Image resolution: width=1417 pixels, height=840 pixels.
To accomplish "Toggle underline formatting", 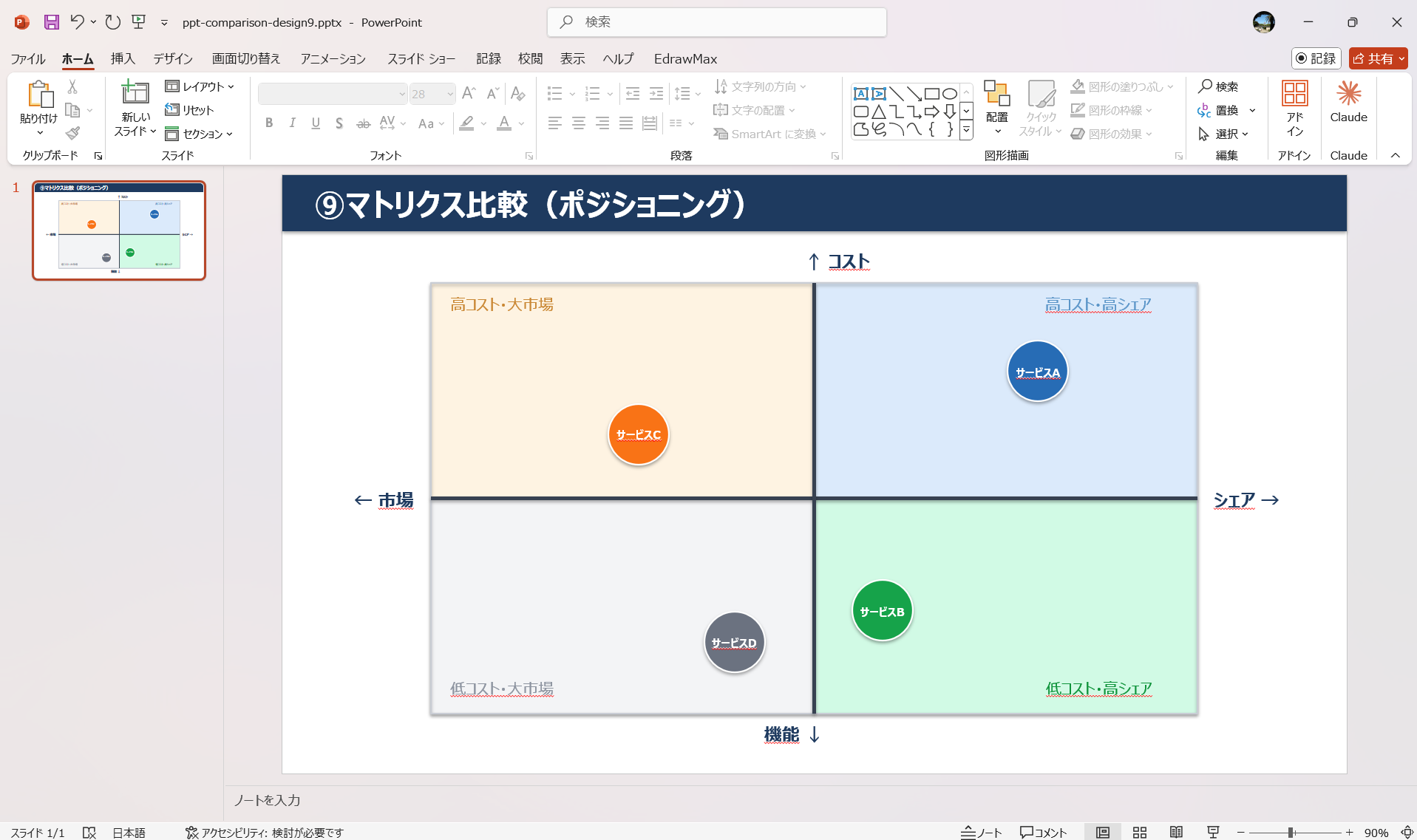I will coord(316,123).
